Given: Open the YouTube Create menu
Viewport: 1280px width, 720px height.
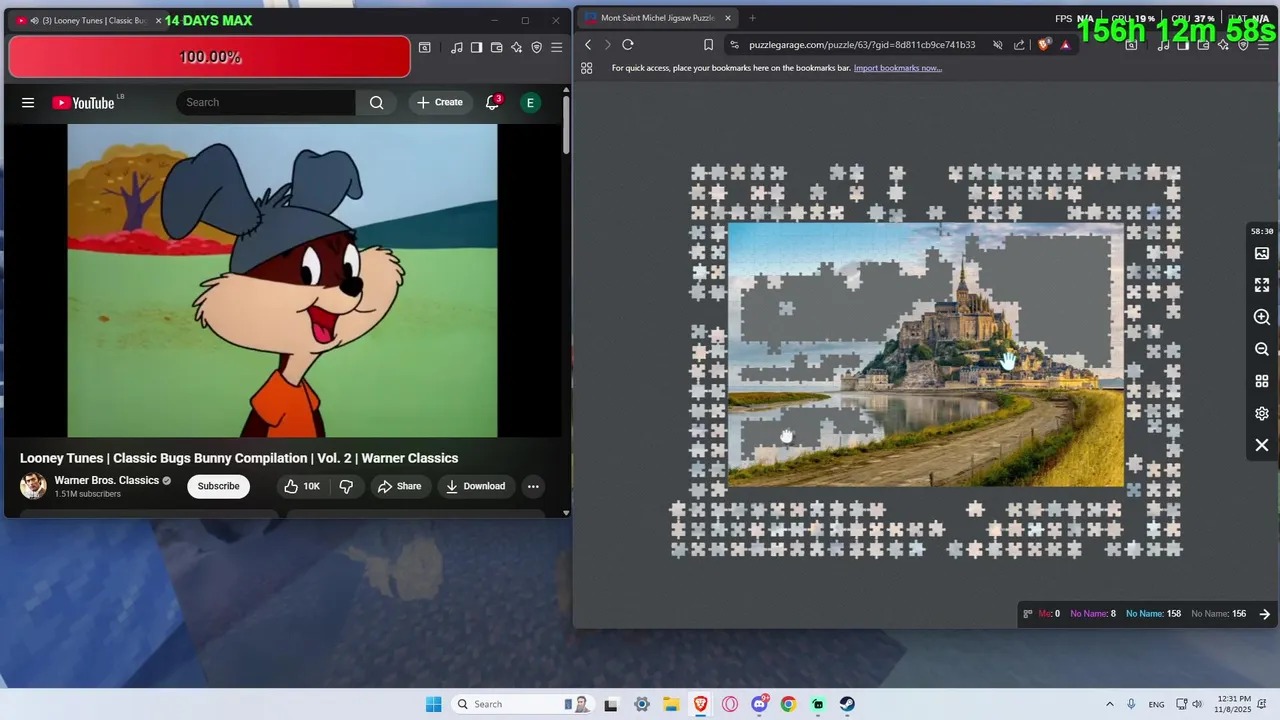Looking at the screenshot, I should pyautogui.click(x=440, y=102).
